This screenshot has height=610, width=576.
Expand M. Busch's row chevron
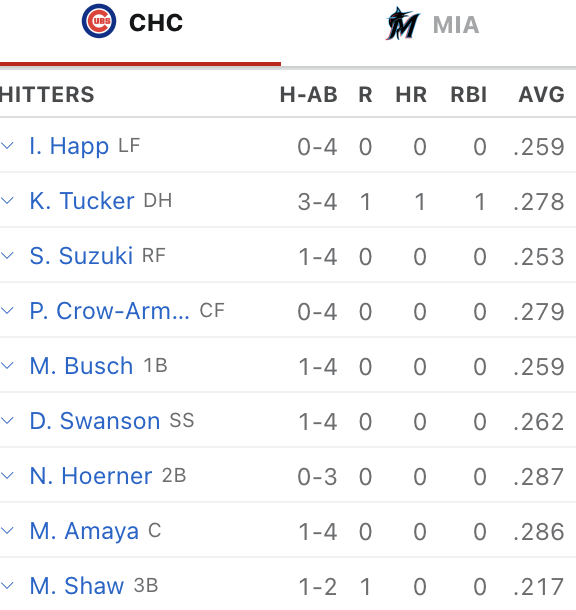pos(7,366)
